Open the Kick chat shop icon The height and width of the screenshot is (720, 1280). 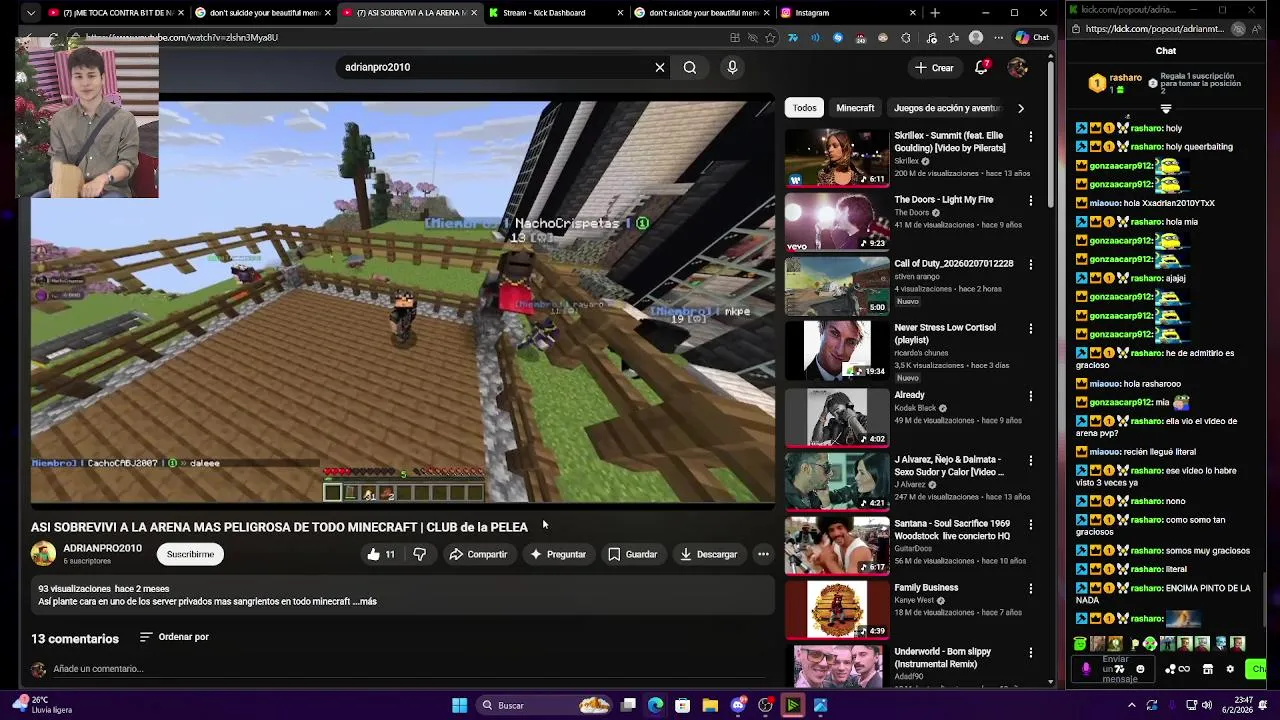(x=1208, y=669)
